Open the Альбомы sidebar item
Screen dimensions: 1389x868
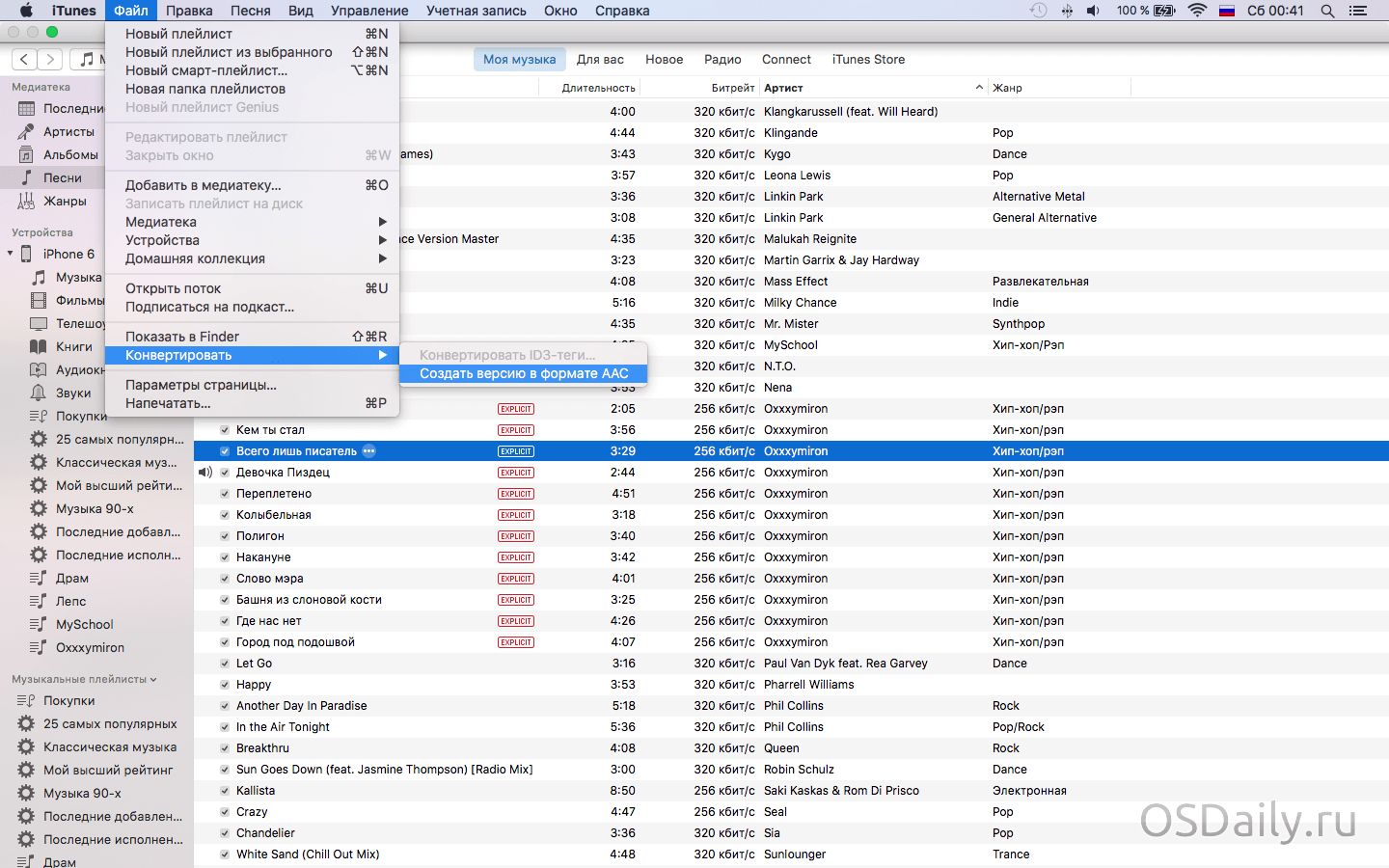tap(70, 154)
